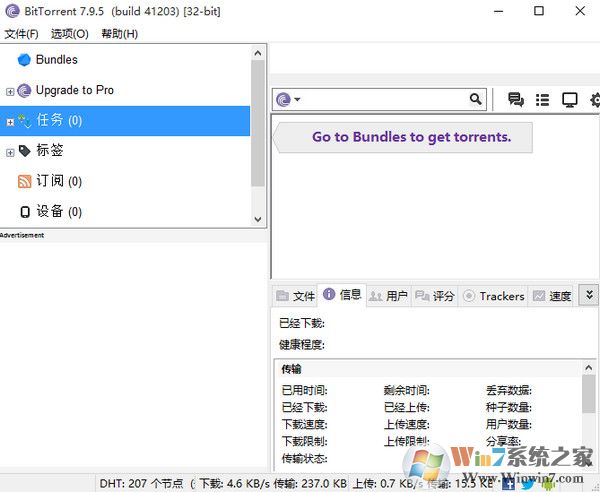Switch to the 用户 tab
600x492 pixels.
tap(388, 296)
